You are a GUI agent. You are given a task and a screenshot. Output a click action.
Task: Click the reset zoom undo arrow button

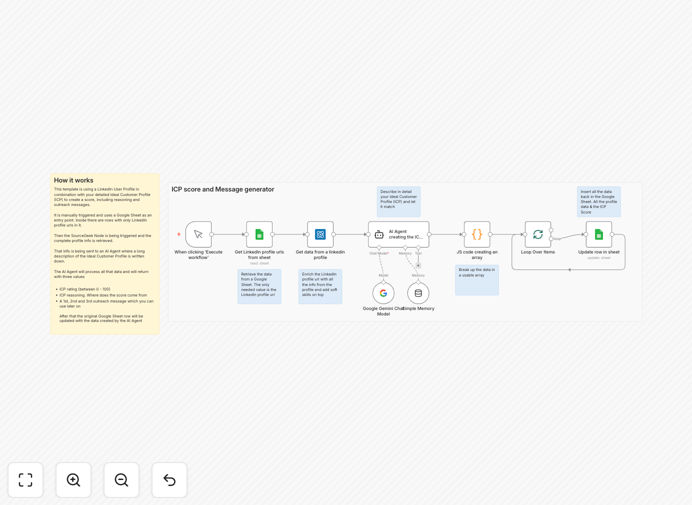pyautogui.click(x=169, y=480)
